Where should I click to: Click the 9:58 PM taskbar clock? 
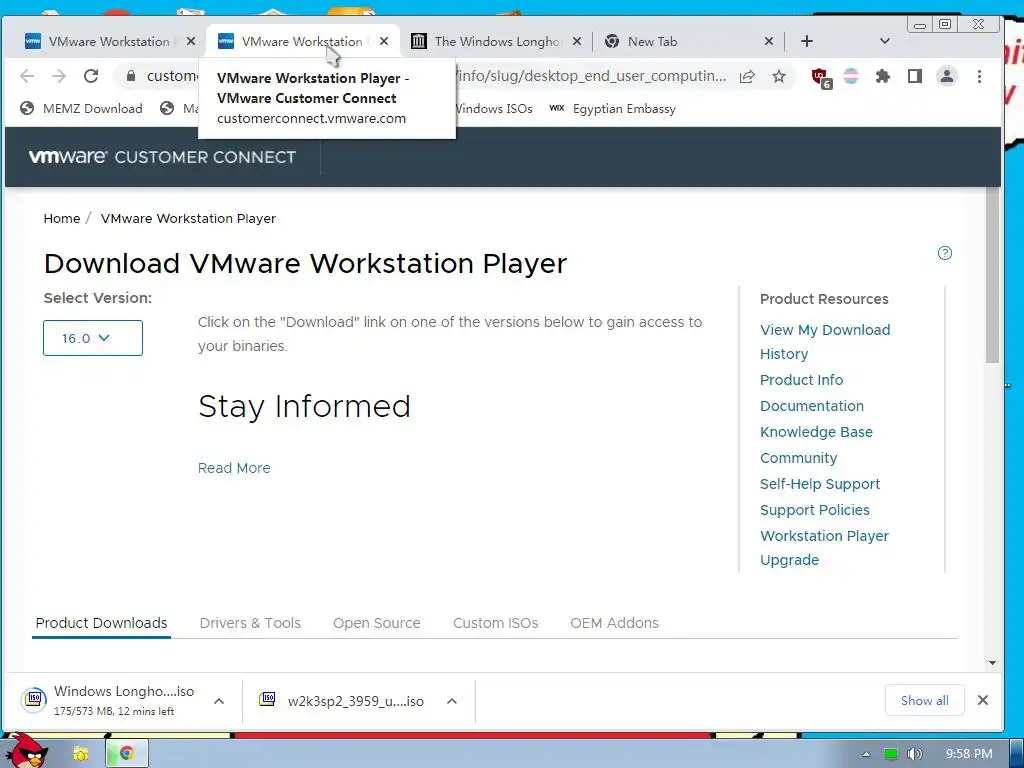tap(968, 754)
